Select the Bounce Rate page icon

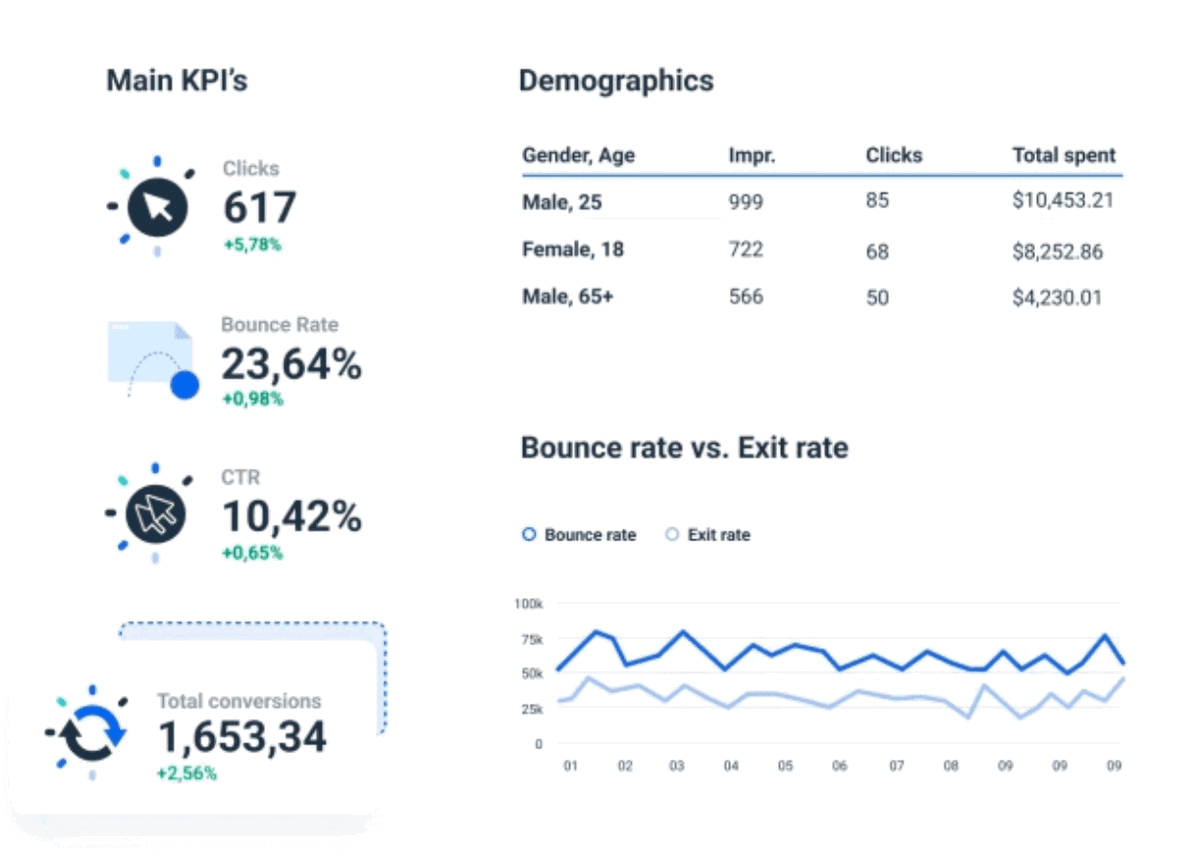(x=148, y=352)
